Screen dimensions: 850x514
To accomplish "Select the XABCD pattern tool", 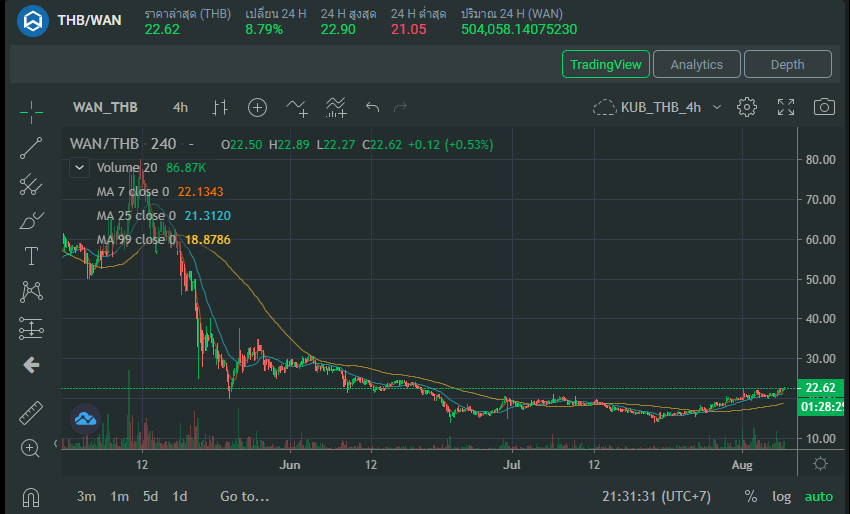I will click(x=31, y=292).
